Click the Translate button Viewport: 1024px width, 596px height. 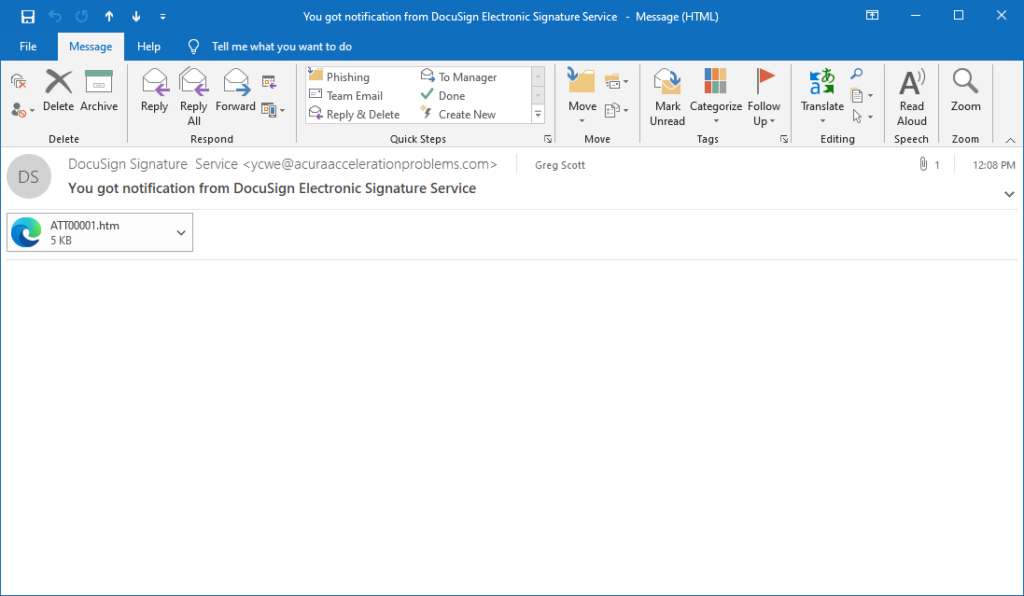click(822, 97)
